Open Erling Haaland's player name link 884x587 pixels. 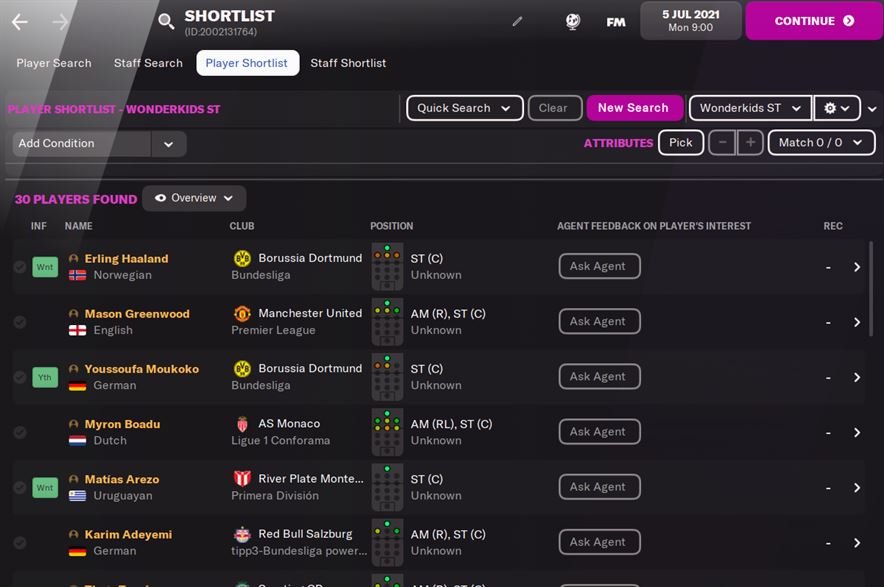pyautogui.click(x=126, y=259)
